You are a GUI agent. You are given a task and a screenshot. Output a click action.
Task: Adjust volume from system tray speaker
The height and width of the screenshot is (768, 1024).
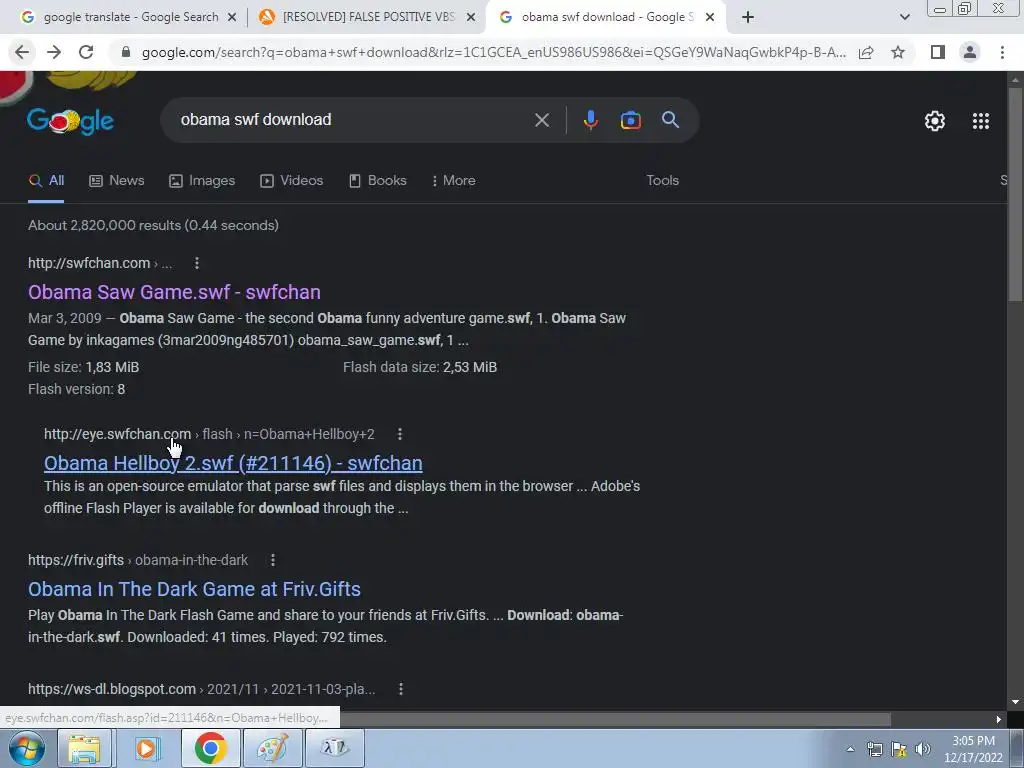(x=923, y=750)
